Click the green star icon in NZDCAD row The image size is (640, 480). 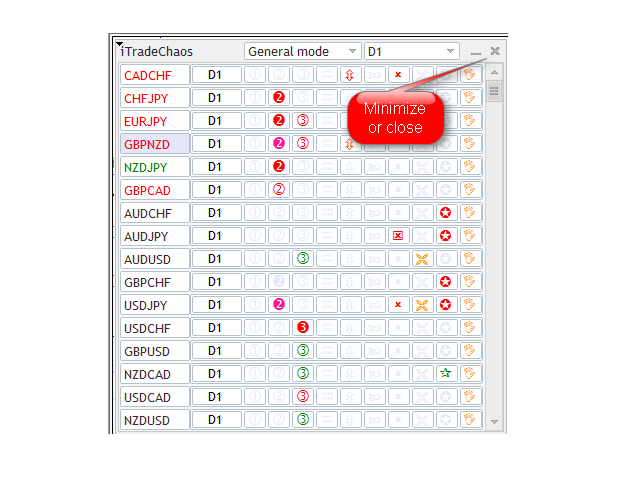445,373
